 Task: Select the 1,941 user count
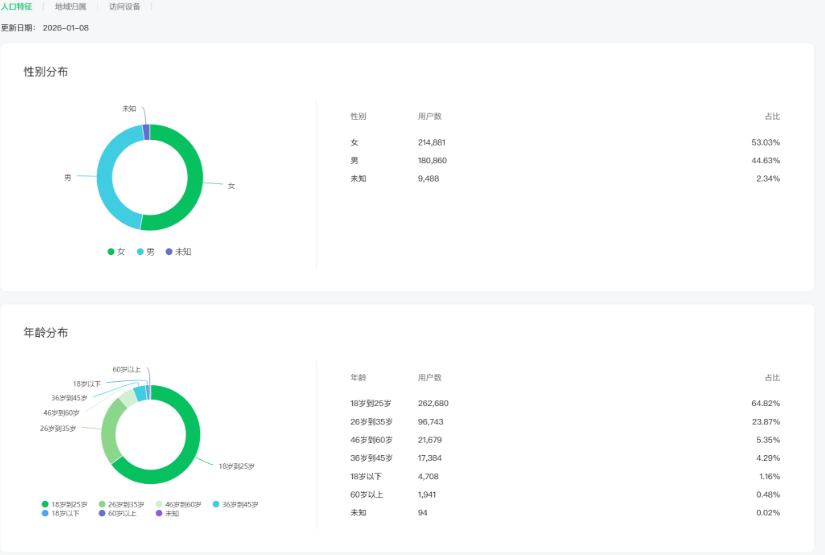427,495
